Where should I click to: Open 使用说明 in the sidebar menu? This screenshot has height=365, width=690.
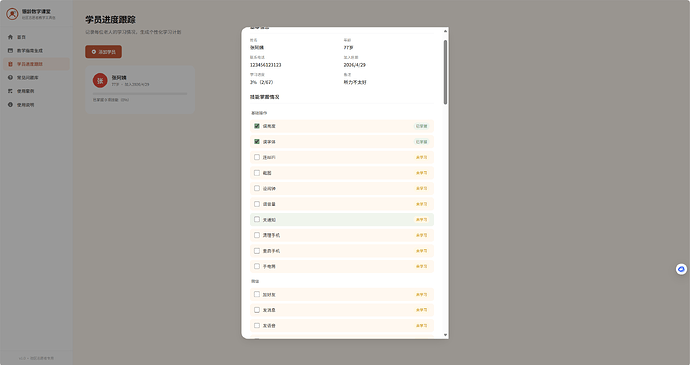point(36,105)
